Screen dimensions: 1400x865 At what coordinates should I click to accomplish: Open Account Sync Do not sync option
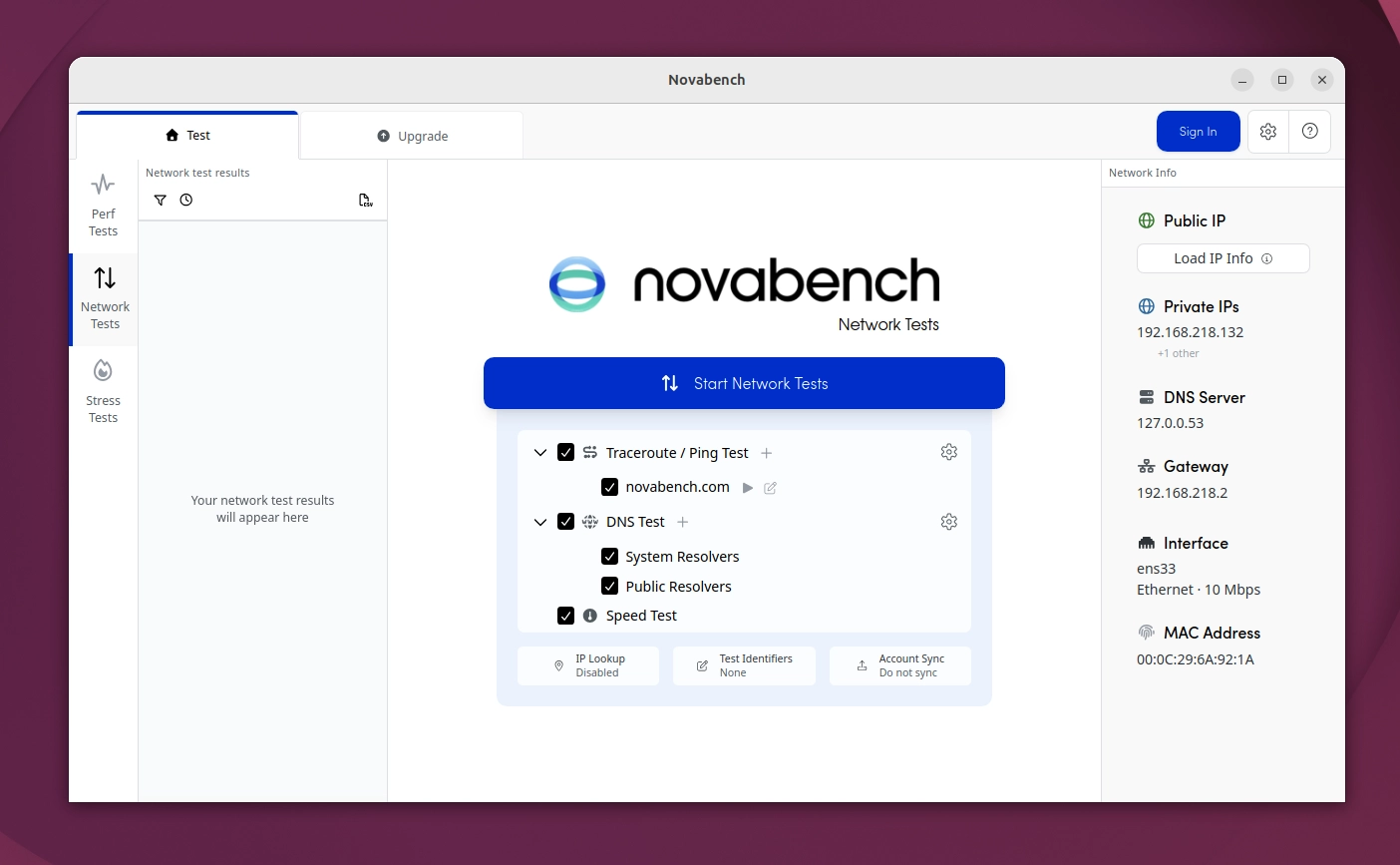(899, 665)
